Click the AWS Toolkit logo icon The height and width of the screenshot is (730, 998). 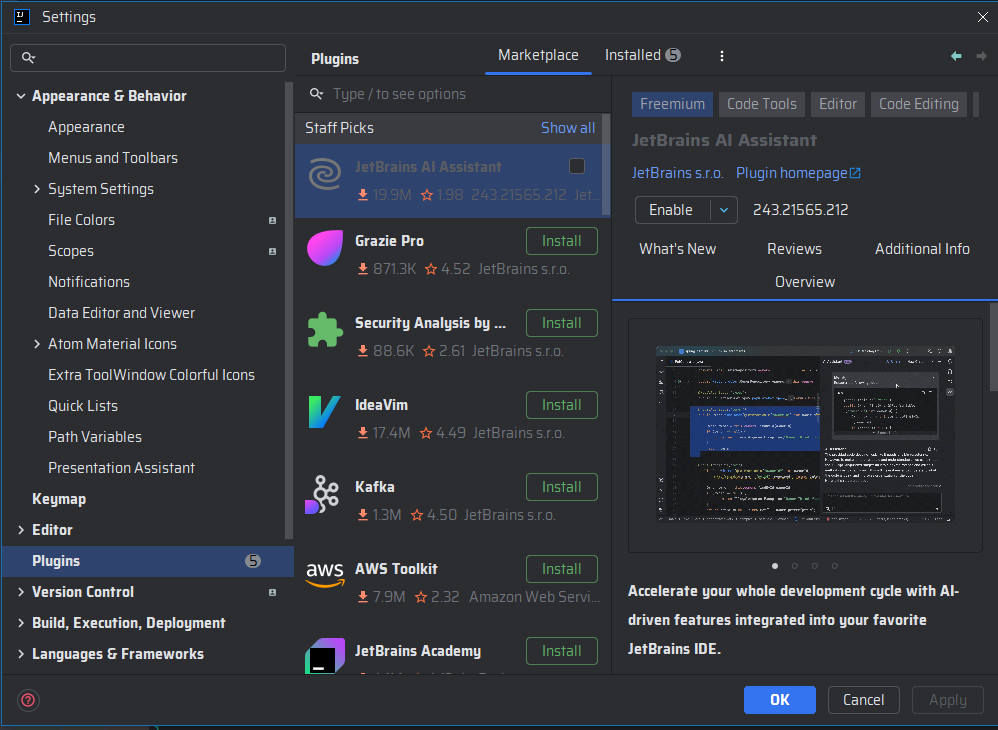(x=325, y=575)
